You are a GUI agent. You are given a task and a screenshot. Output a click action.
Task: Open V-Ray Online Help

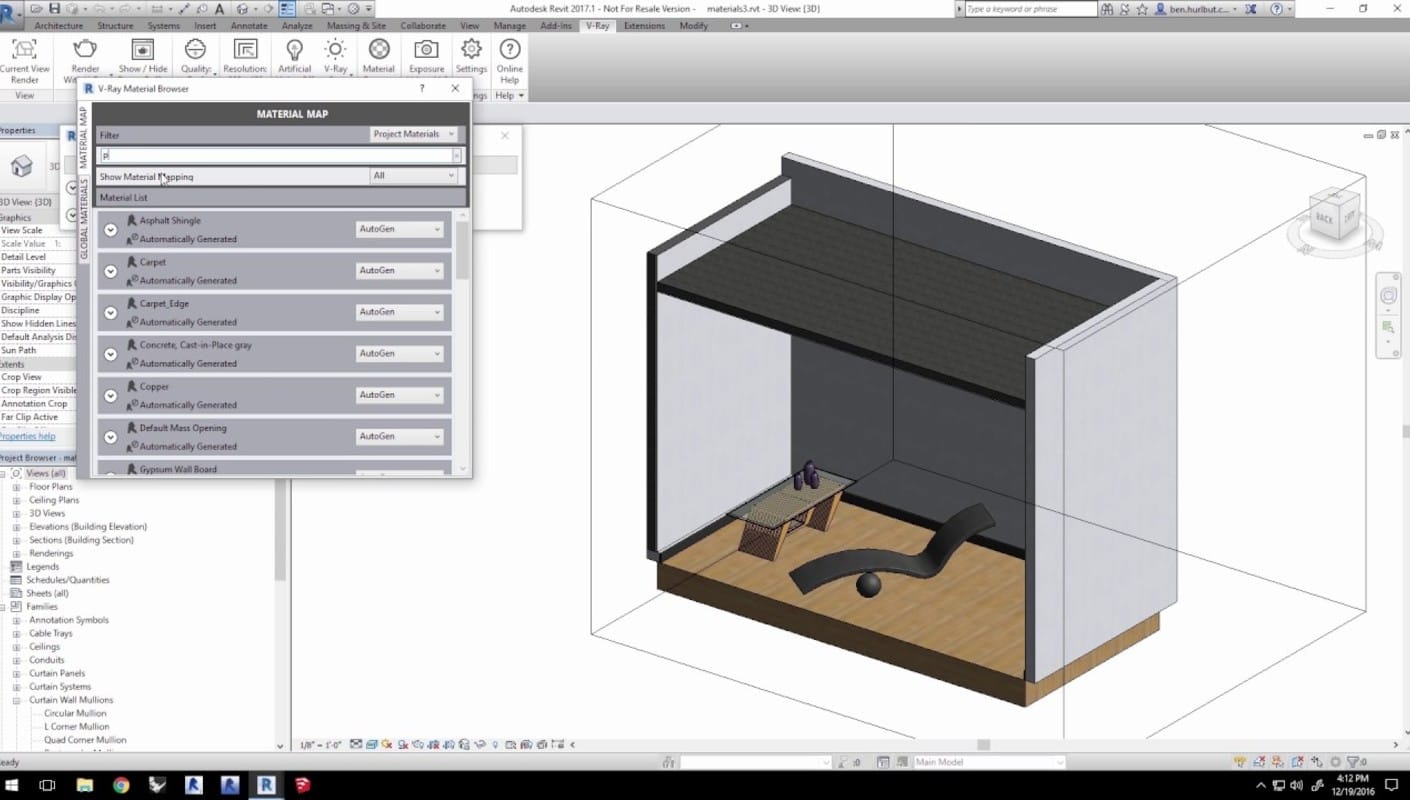click(x=510, y=49)
